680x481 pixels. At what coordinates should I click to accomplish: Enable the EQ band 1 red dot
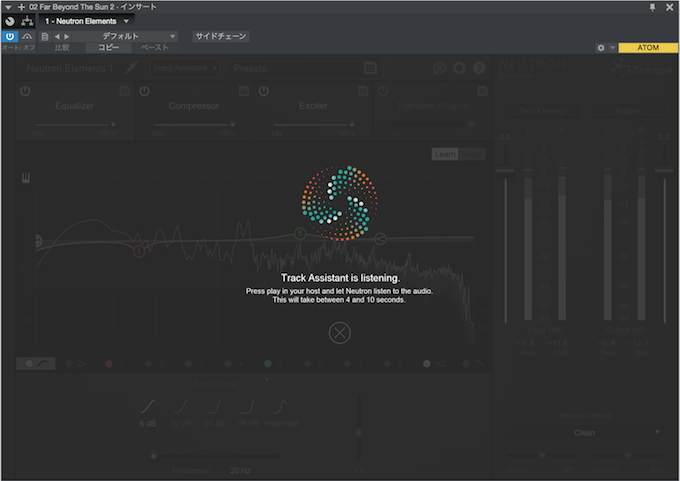click(109, 363)
